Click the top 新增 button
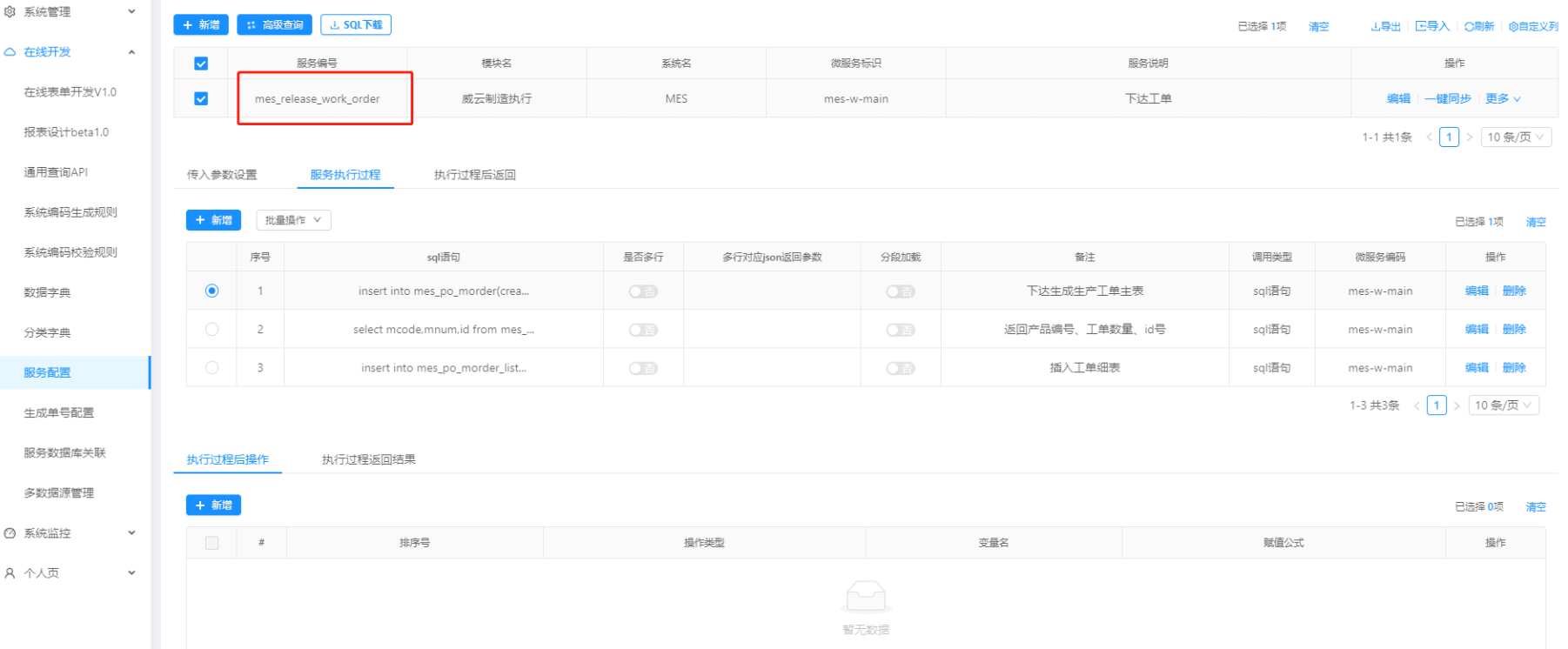 (201, 24)
